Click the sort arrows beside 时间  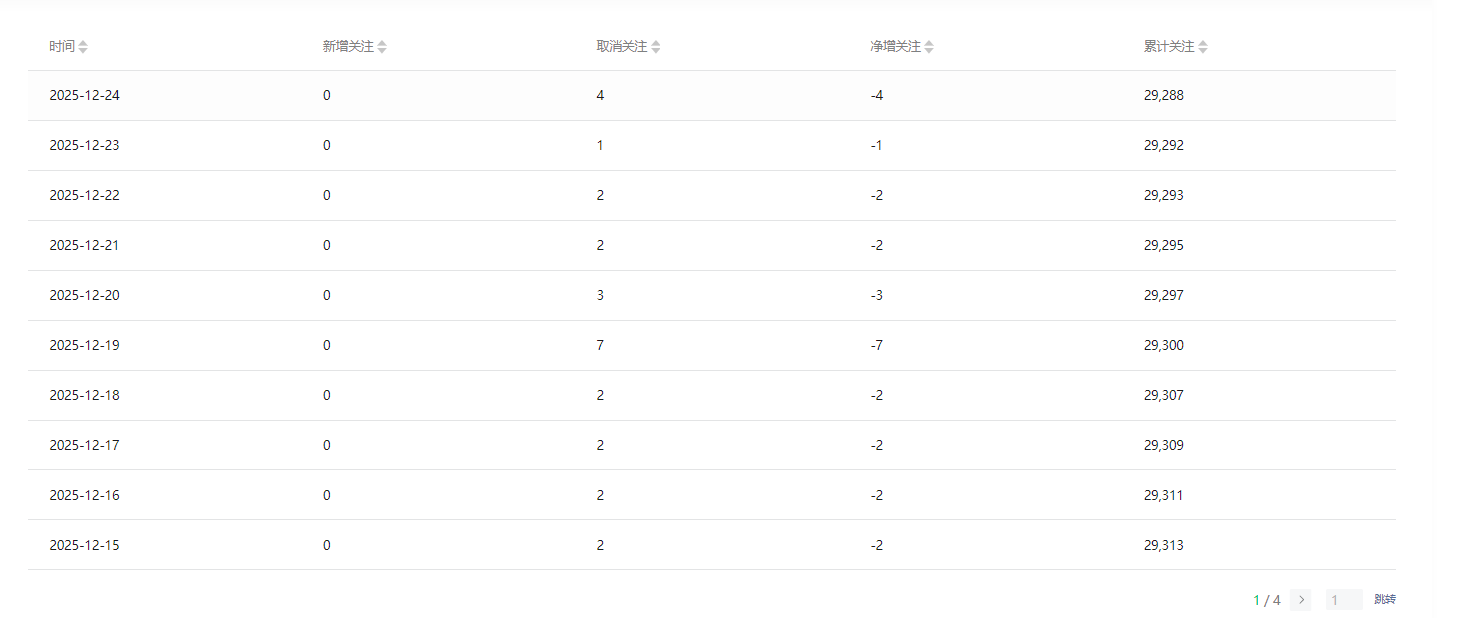pos(83,47)
